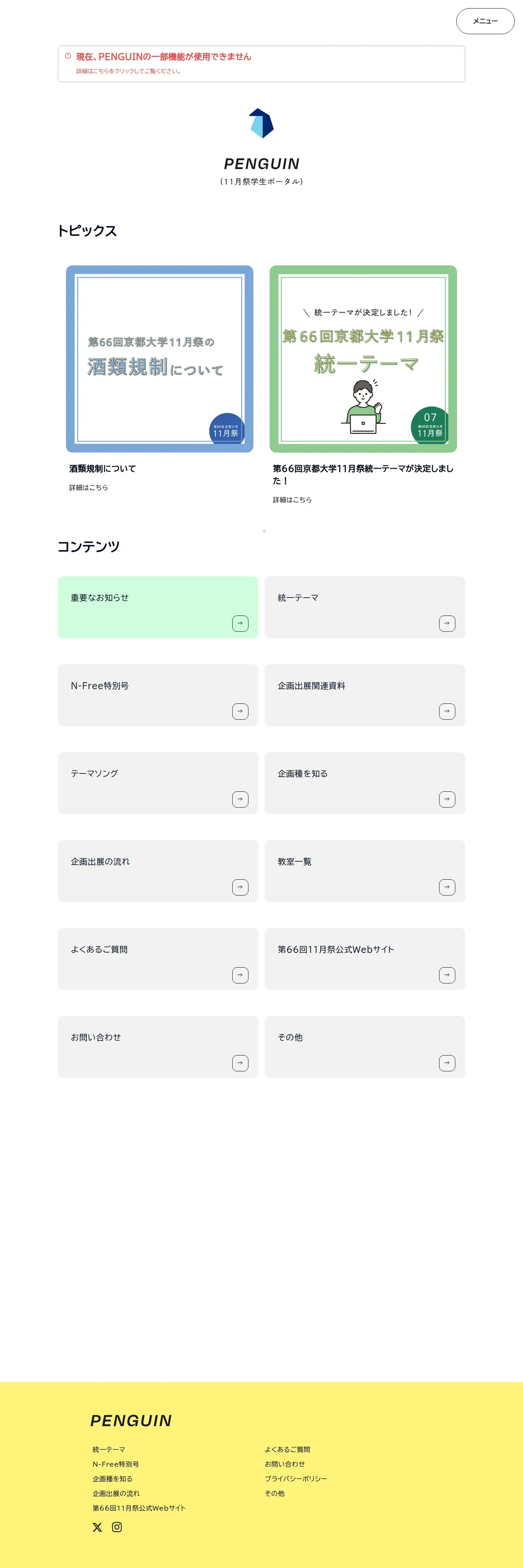523x1568 pixels.
Task: Click the PENGUIN logo emblem at top
Action: (x=261, y=124)
